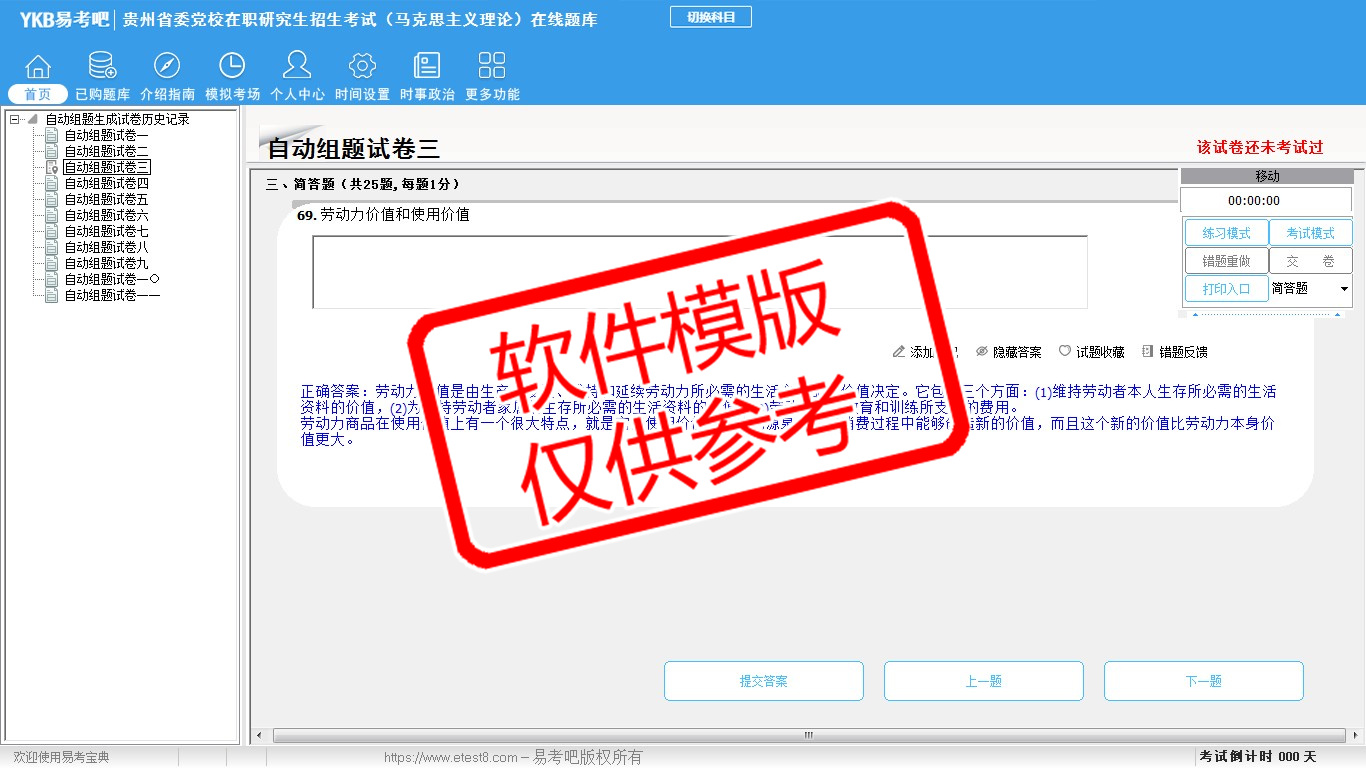1366x768 pixels.
Task: Collapse the 自动组题生成试卷历史记录 tree root
Action: (15, 119)
